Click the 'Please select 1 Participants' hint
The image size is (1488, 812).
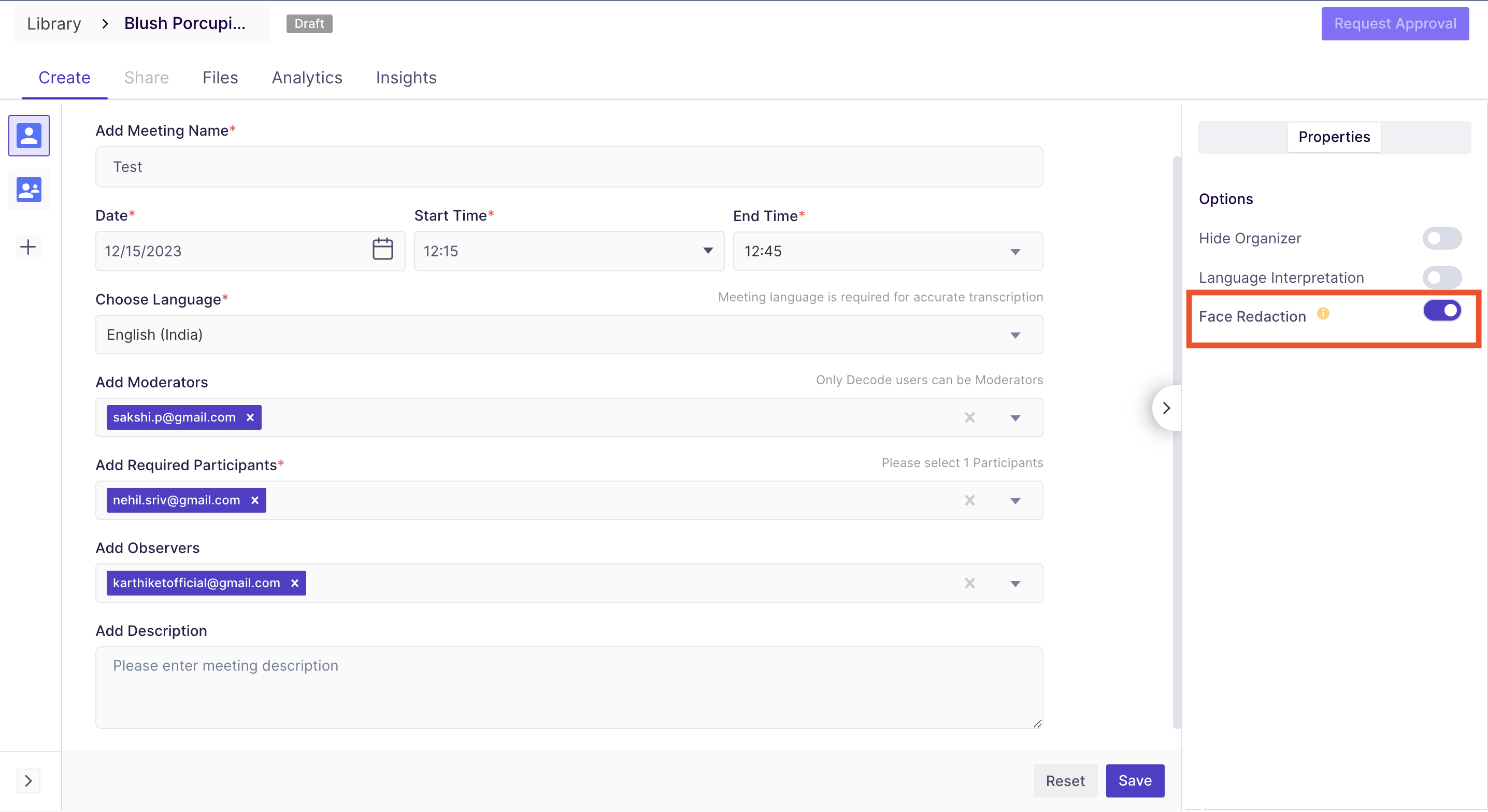[x=962, y=463]
